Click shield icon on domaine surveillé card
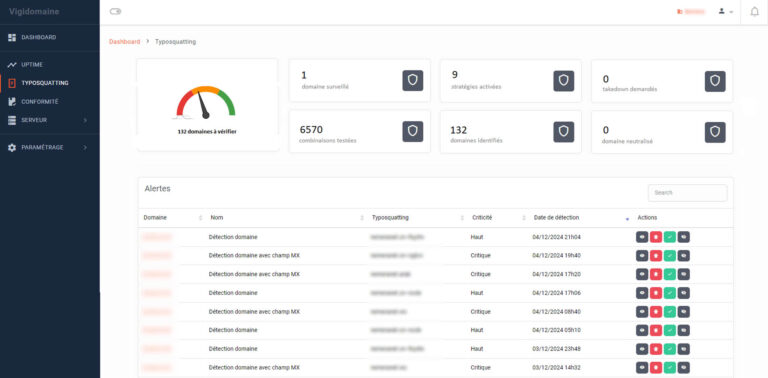The width and height of the screenshot is (768, 378). (x=412, y=80)
